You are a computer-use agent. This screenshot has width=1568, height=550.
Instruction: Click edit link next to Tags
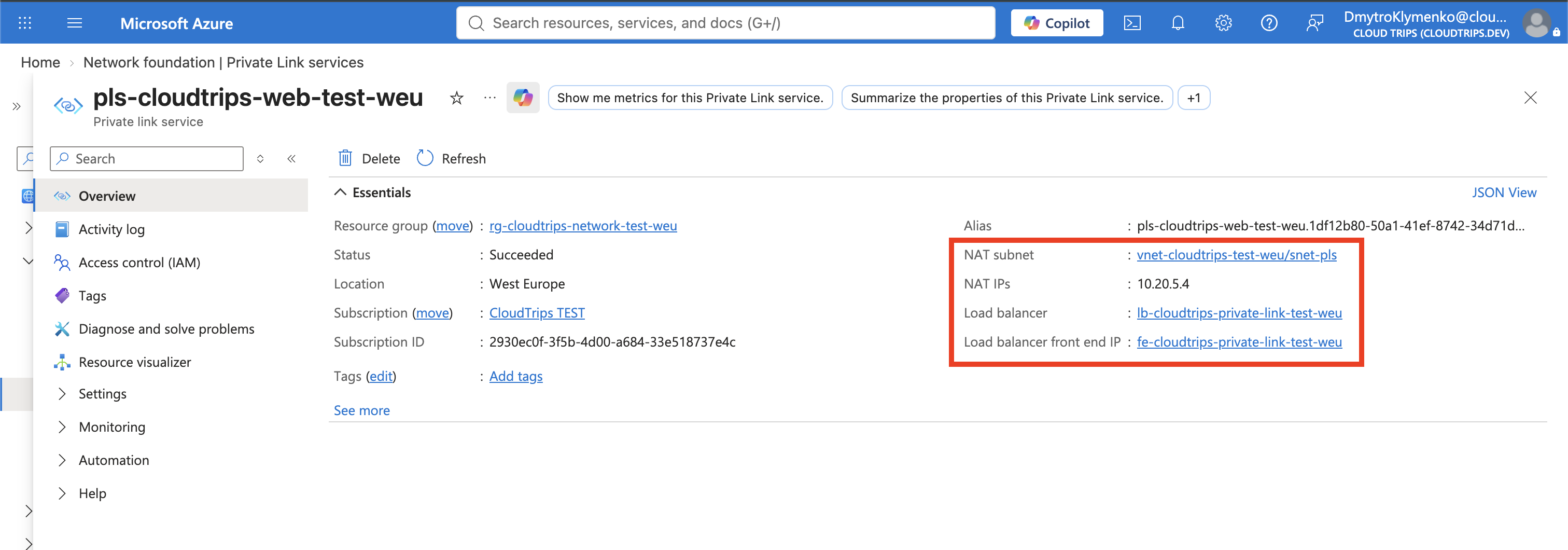(x=381, y=376)
